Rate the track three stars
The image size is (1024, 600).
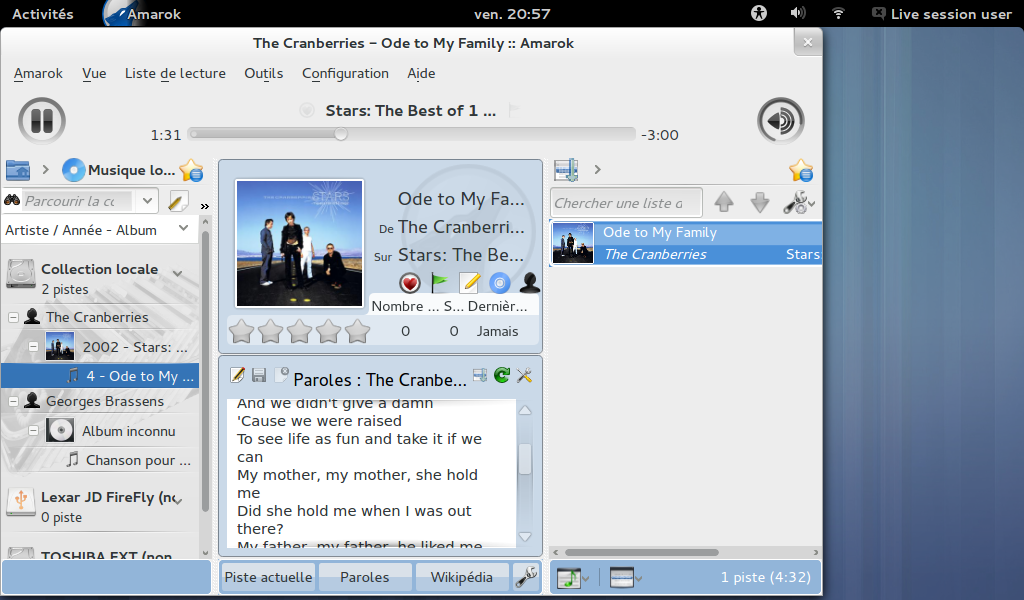[299, 332]
